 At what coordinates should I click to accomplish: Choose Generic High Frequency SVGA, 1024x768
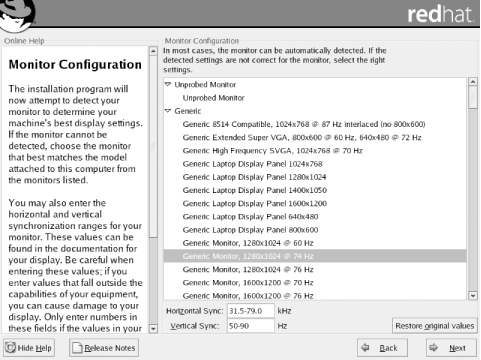[315, 151]
